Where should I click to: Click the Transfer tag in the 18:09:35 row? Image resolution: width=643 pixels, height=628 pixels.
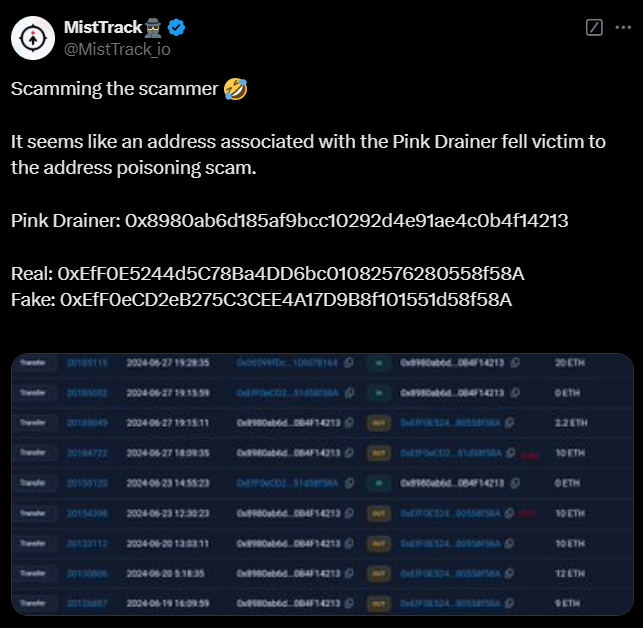point(34,450)
